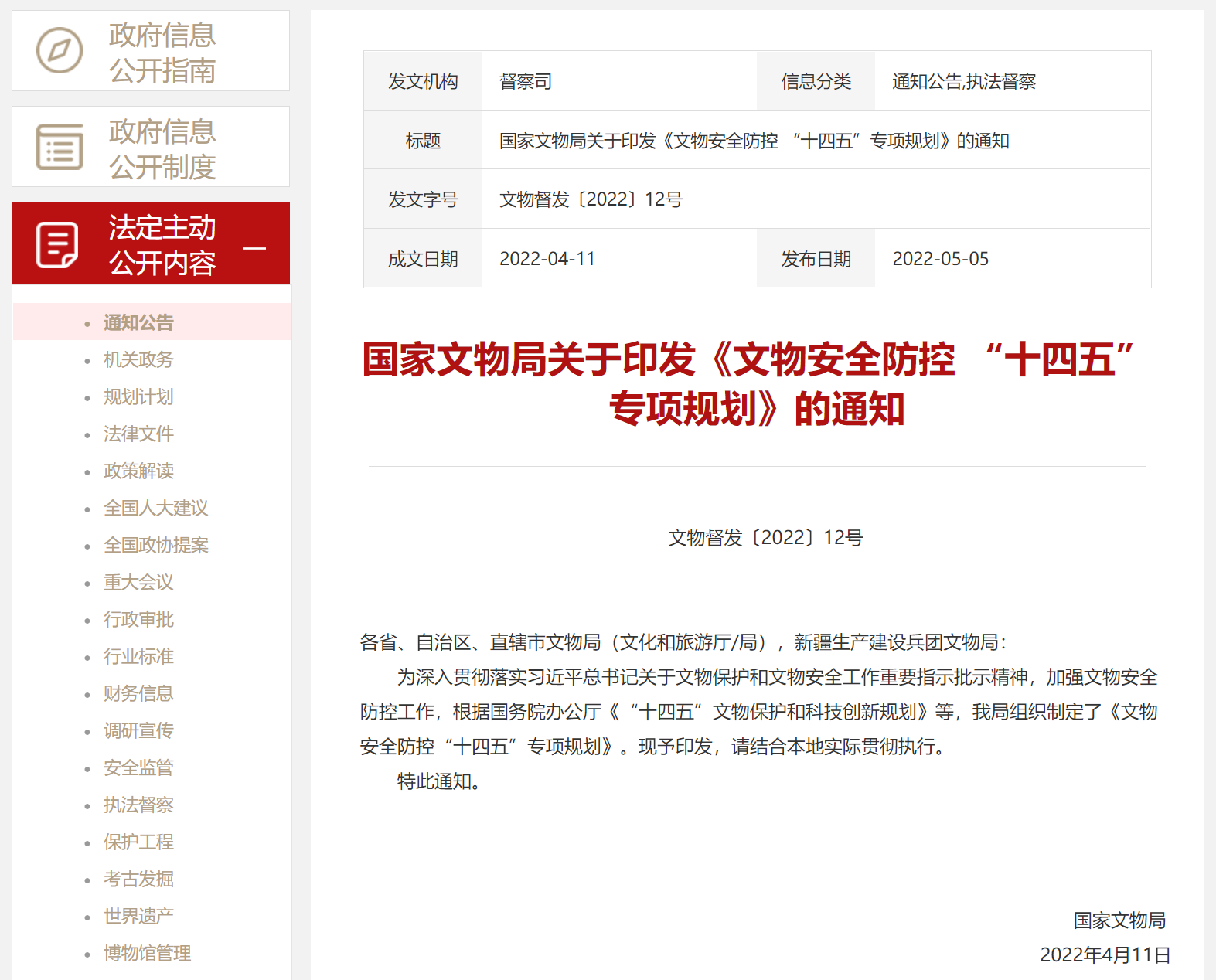Click the list icon for 政府信息公开制度
Image resolution: width=1216 pixels, height=980 pixels.
point(60,147)
